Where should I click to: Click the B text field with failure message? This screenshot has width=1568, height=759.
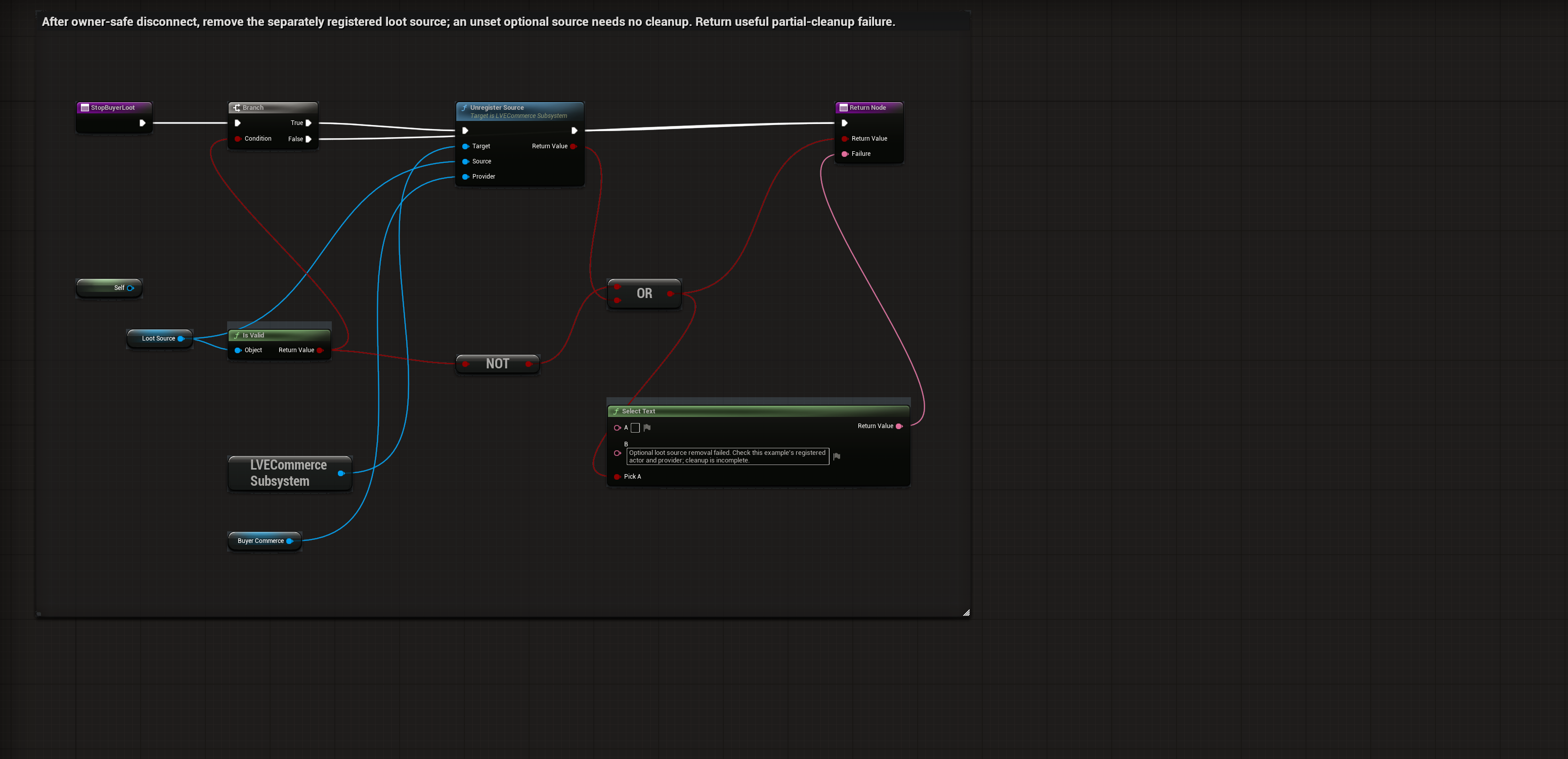728,456
